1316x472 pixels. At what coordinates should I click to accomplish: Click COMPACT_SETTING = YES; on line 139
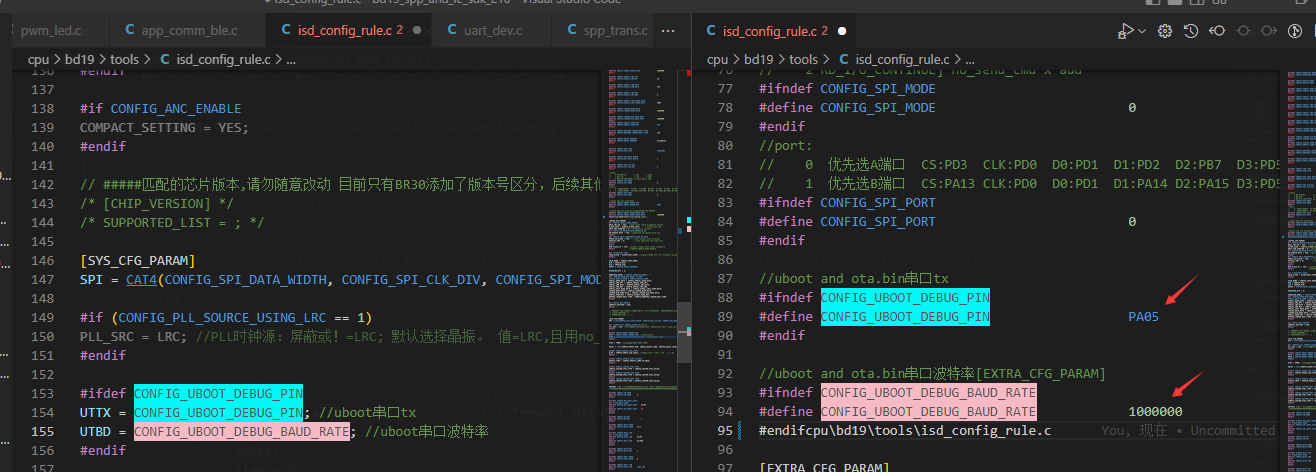pos(164,127)
